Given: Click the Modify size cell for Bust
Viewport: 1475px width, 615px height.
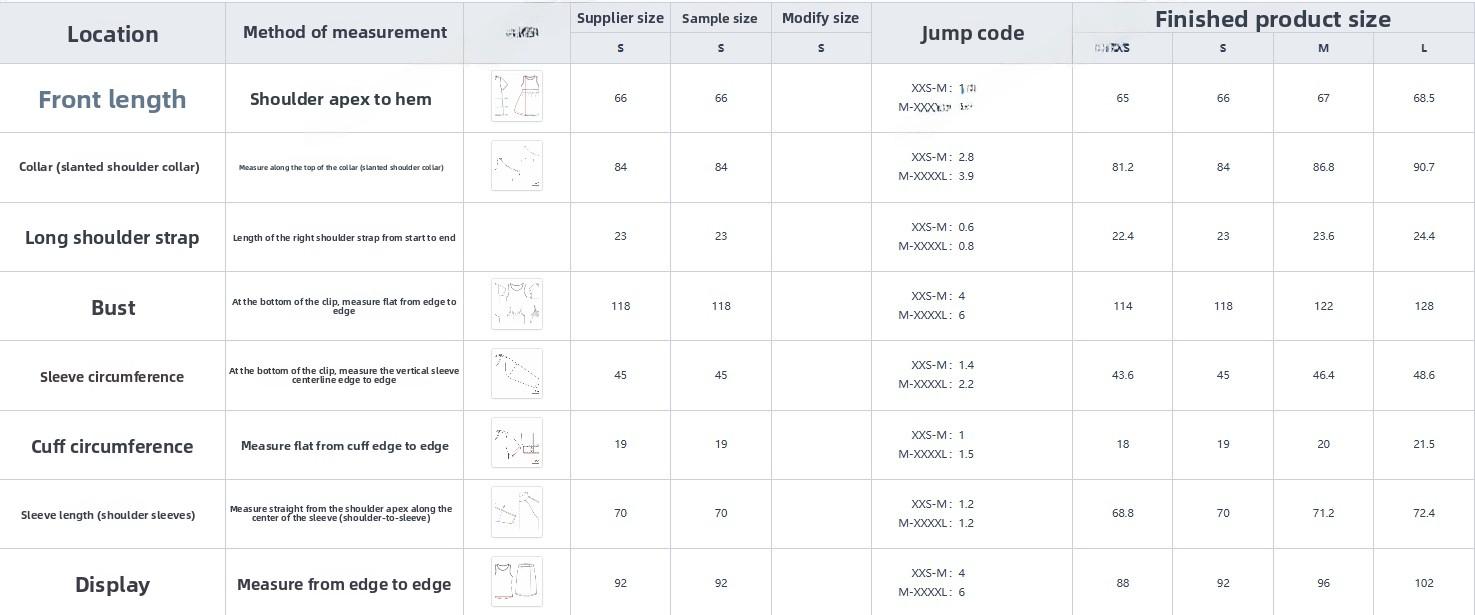Looking at the screenshot, I should (x=820, y=306).
